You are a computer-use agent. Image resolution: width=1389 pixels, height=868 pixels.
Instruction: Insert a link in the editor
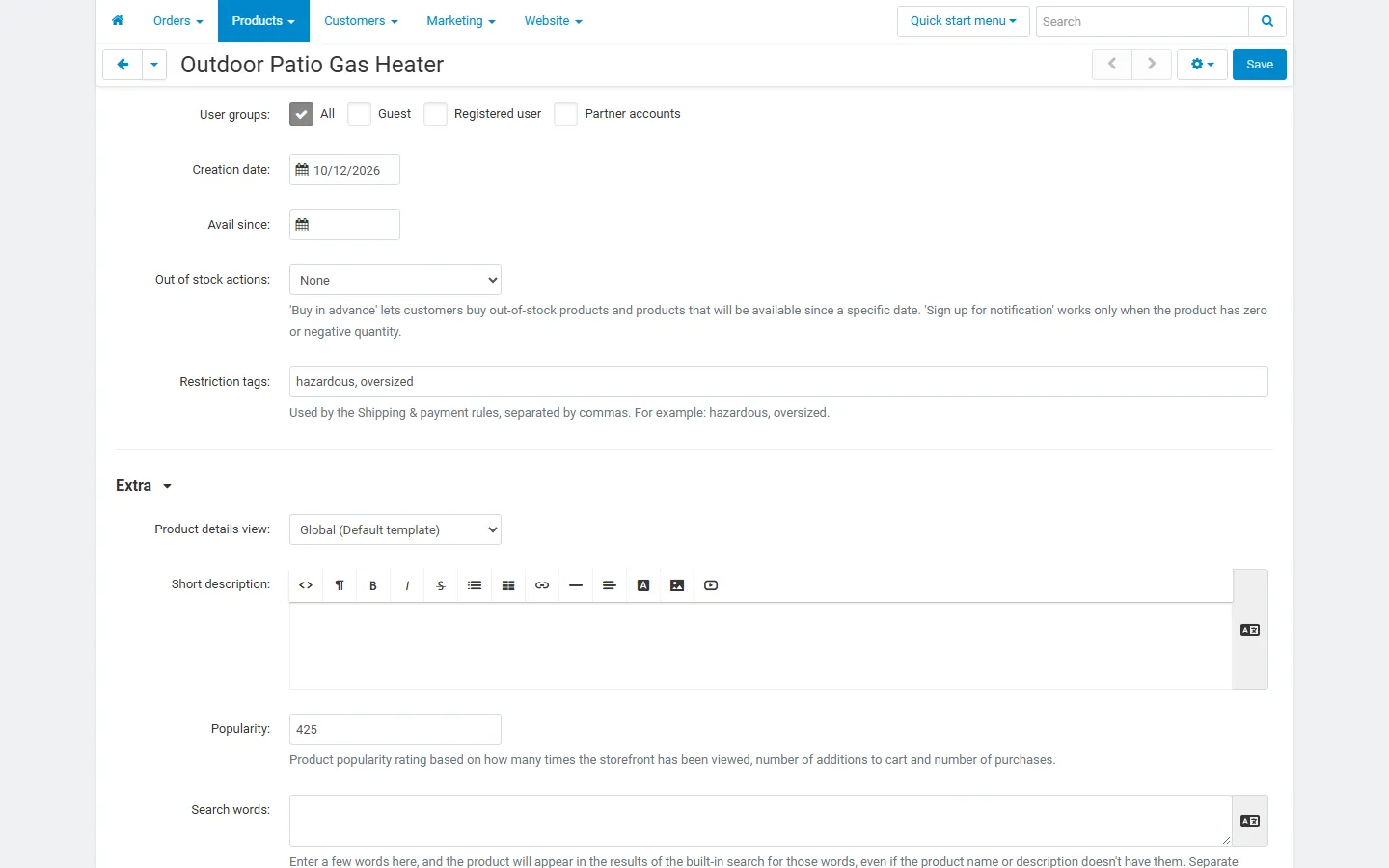tap(542, 585)
